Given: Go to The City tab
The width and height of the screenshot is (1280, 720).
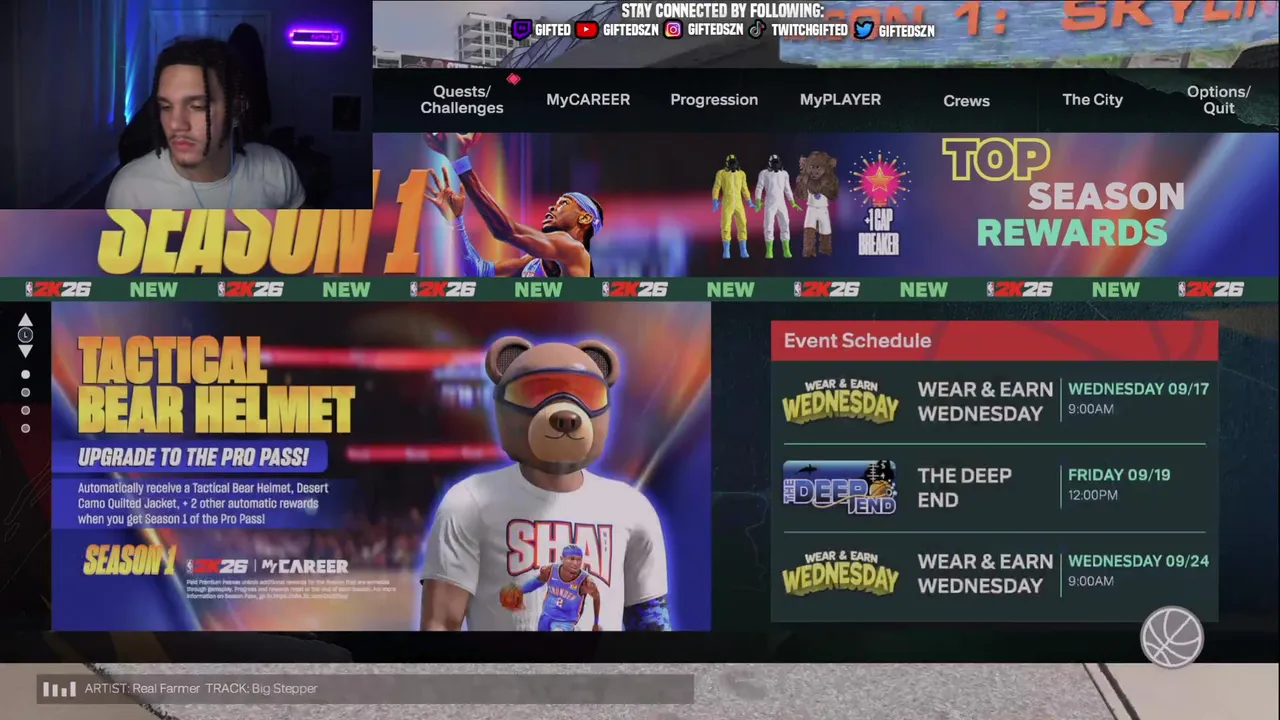Looking at the screenshot, I should (1092, 100).
